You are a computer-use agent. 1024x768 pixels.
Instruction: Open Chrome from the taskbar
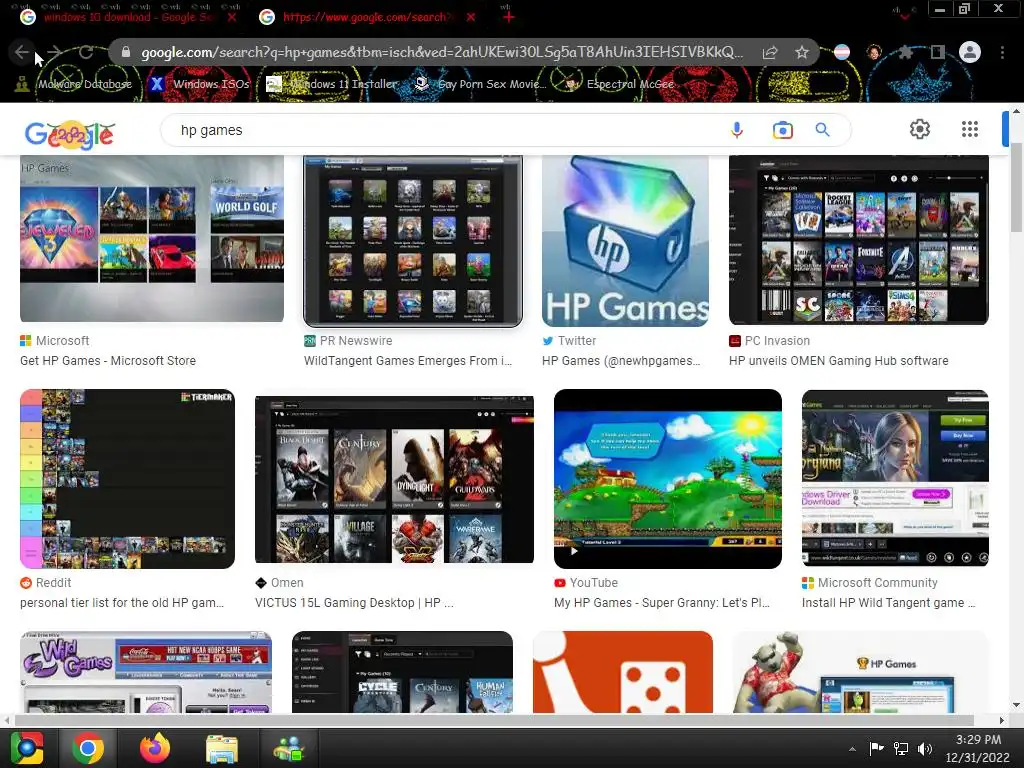(x=88, y=748)
